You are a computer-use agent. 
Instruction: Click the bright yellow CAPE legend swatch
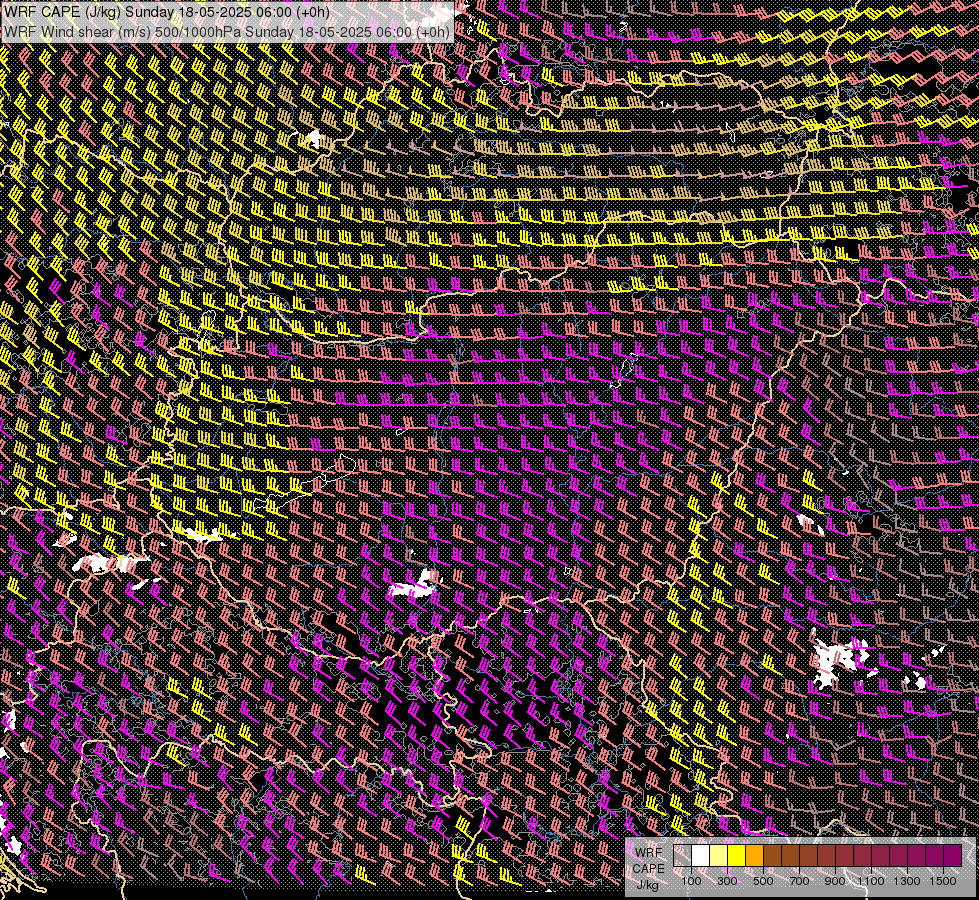(737, 856)
